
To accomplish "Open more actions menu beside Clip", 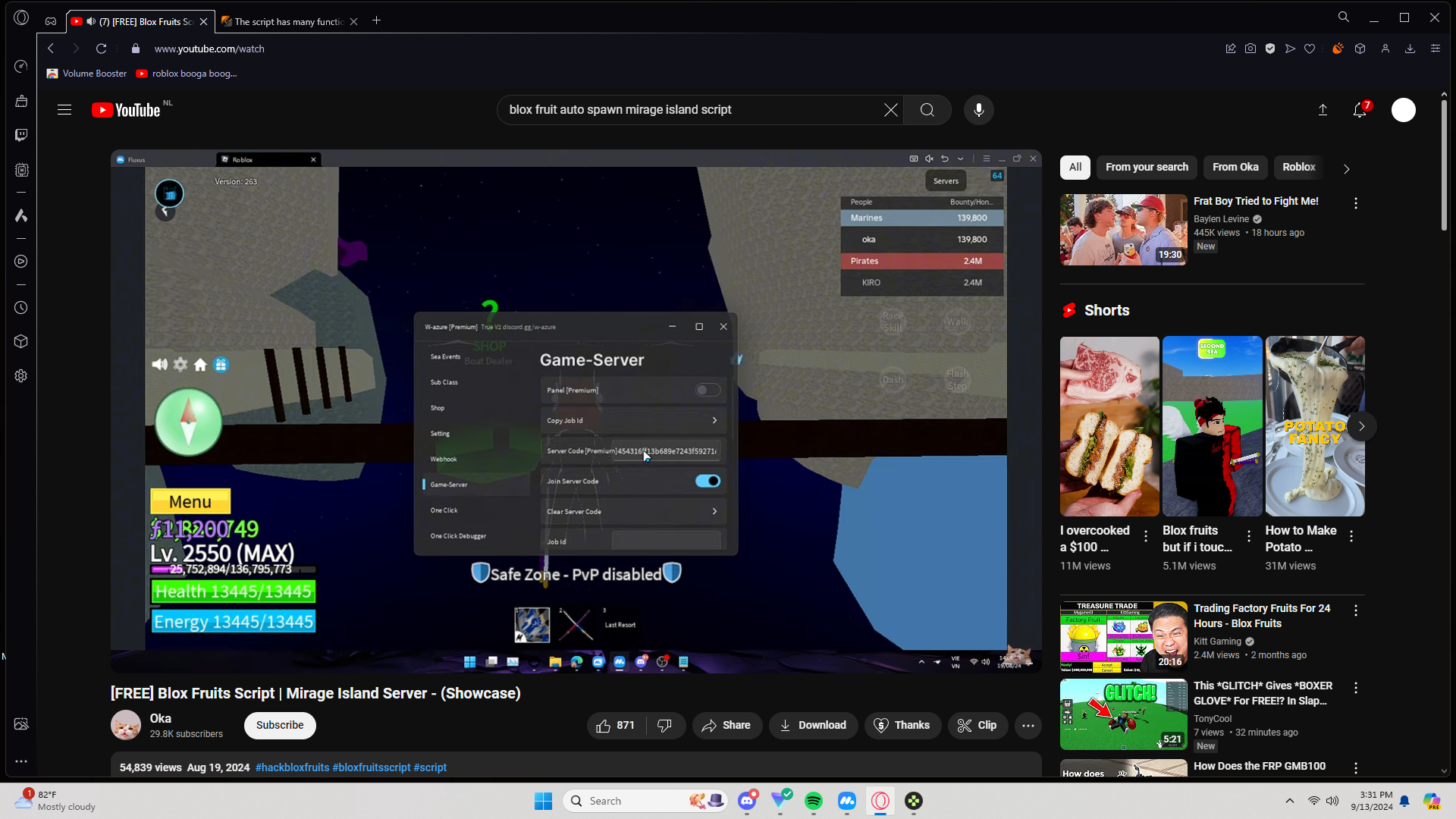I will tap(1028, 726).
